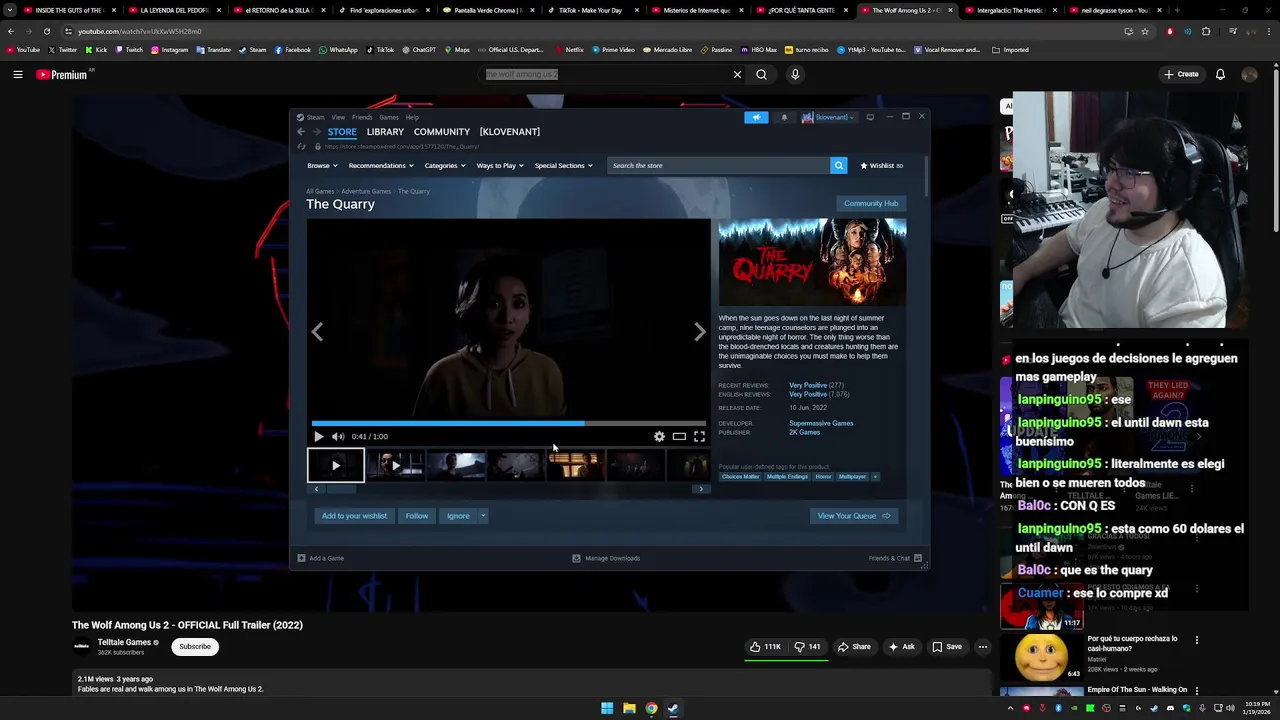Open the Steam Wishlist link
This screenshot has width=1280, height=720.
(x=881, y=165)
